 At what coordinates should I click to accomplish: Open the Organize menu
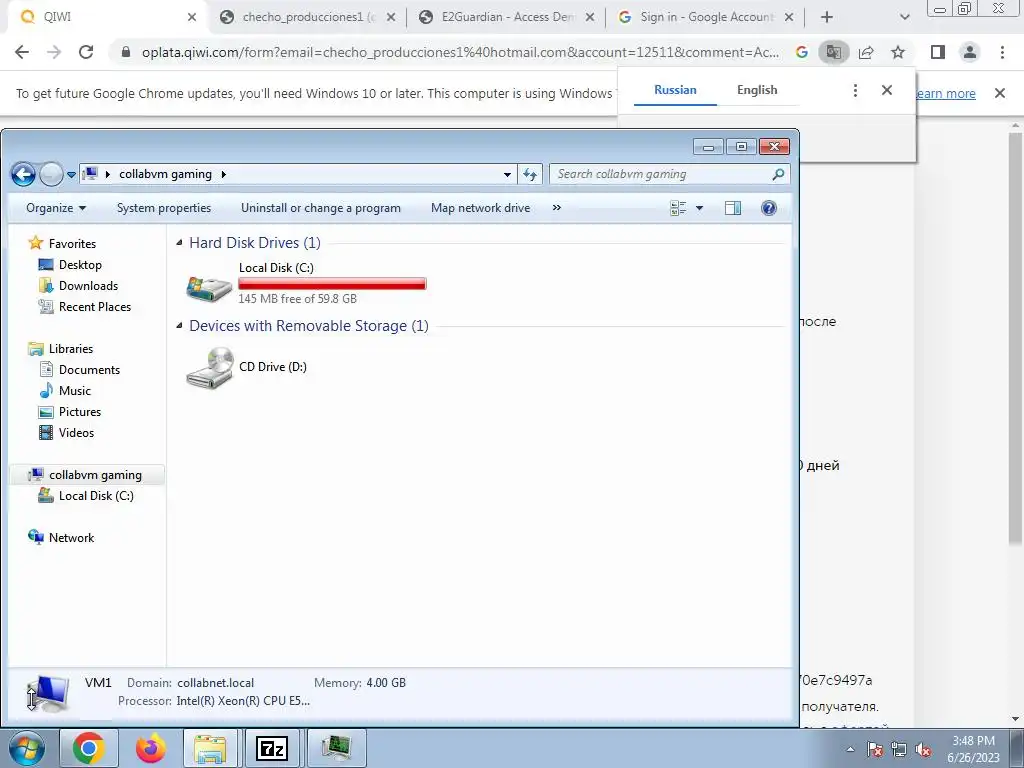pyautogui.click(x=56, y=208)
